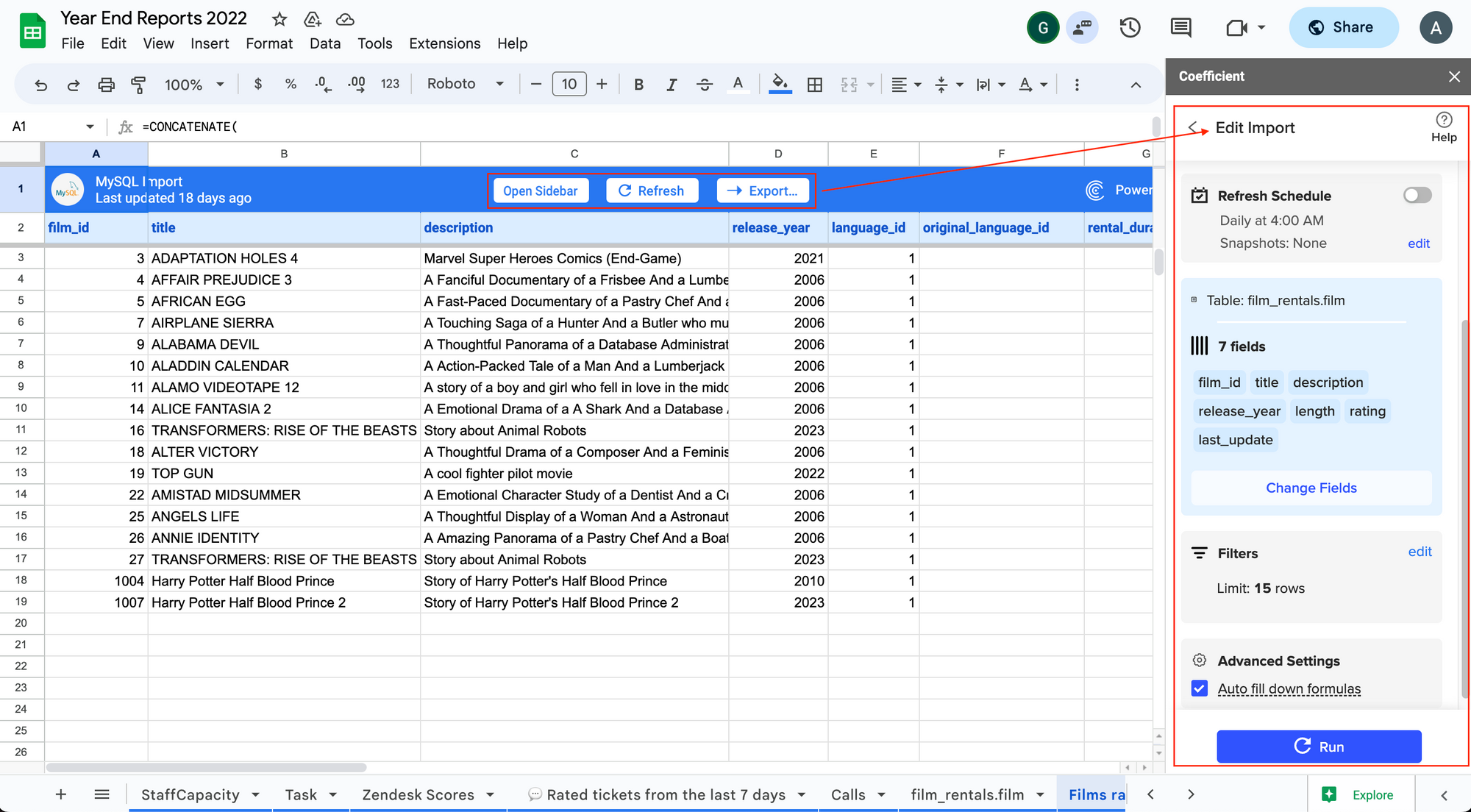The image size is (1471, 812).
Task: Enable the Refresh Schedule toggle
Action: coord(1417,195)
